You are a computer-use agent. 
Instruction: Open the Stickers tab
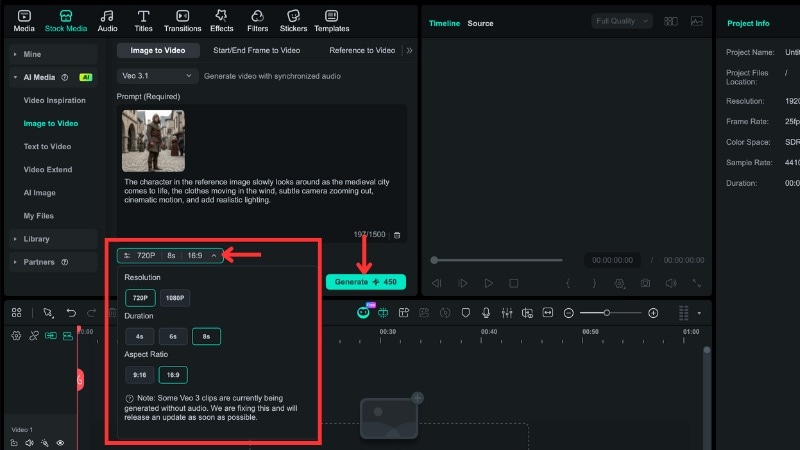pyautogui.click(x=293, y=21)
